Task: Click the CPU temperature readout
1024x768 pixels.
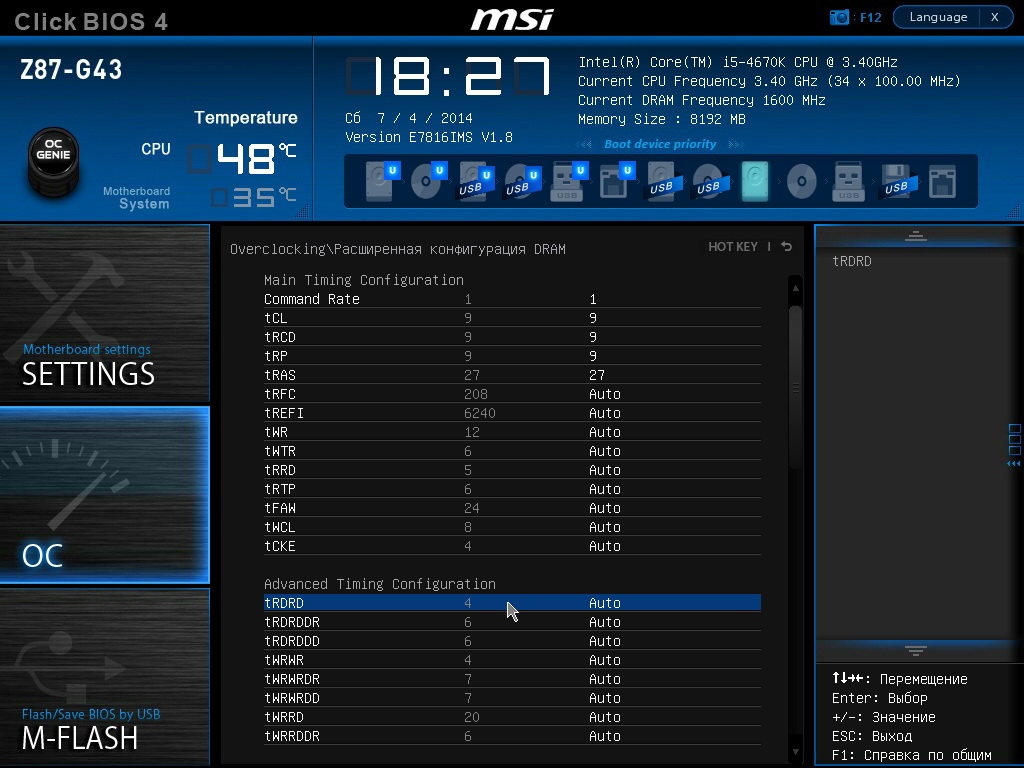Action: tap(243, 159)
